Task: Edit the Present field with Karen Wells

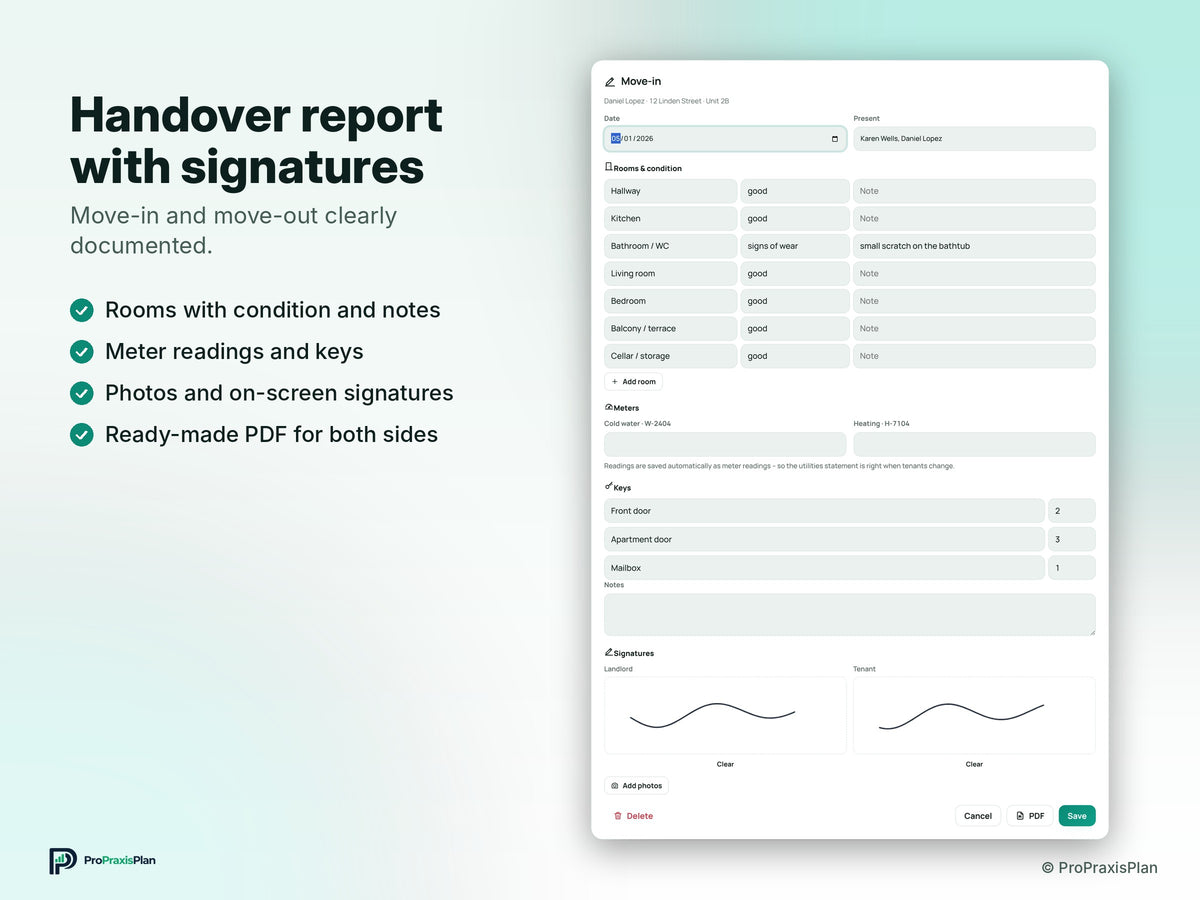Action: coord(974,139)
